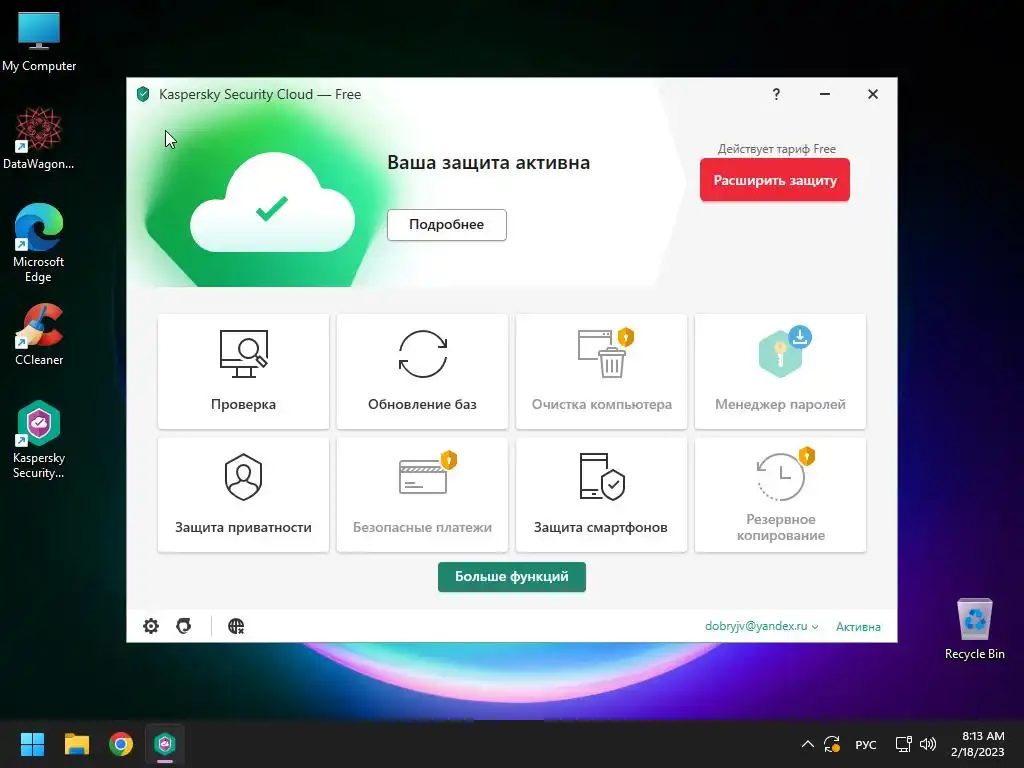
Task: Open File Explorer from taskbar
Action: 76,744
